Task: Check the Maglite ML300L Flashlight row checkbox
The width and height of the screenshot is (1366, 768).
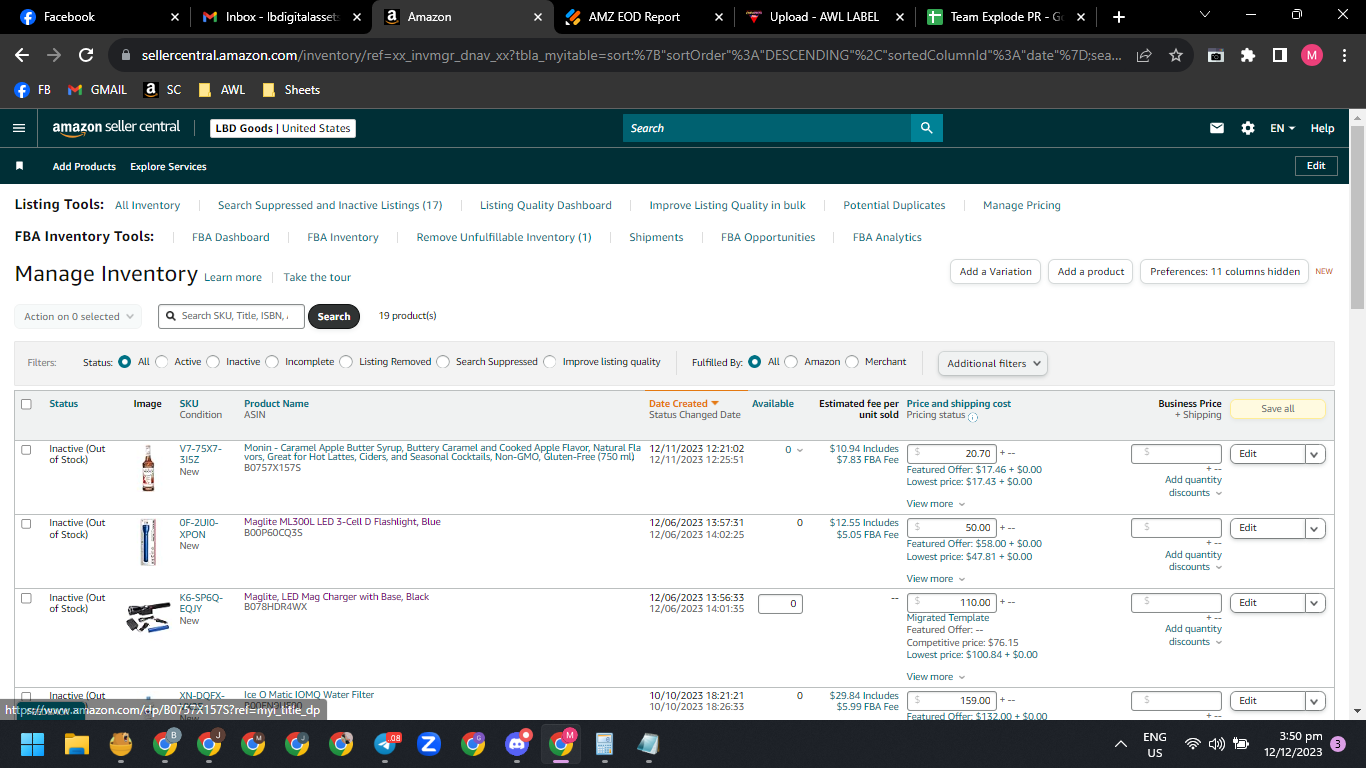Action: pyautogui.click(x=26, y=524)
